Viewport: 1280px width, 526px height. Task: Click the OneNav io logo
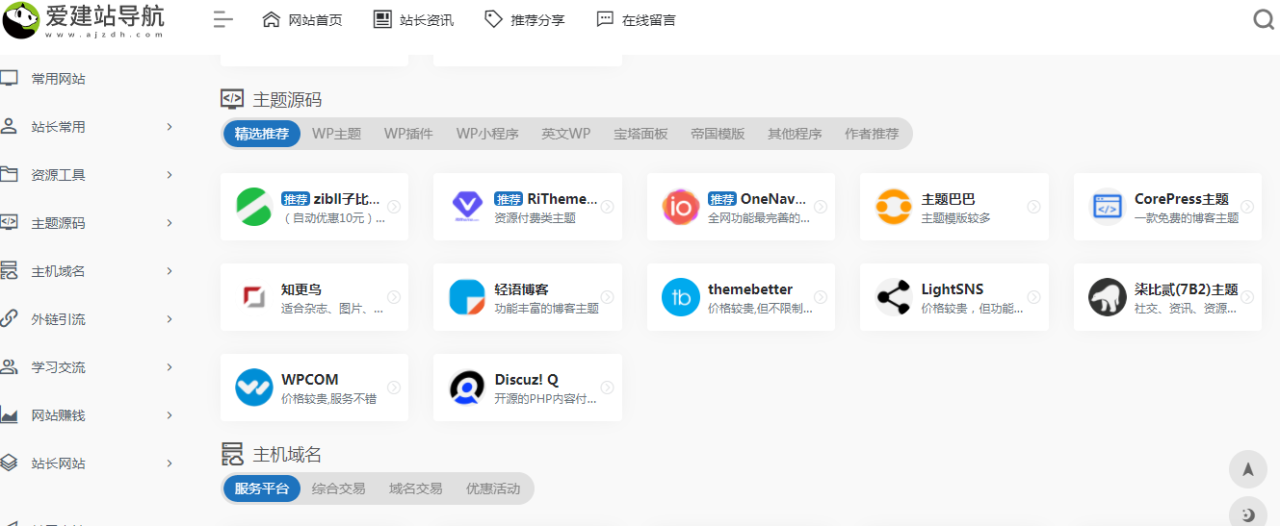coord(680,207)
